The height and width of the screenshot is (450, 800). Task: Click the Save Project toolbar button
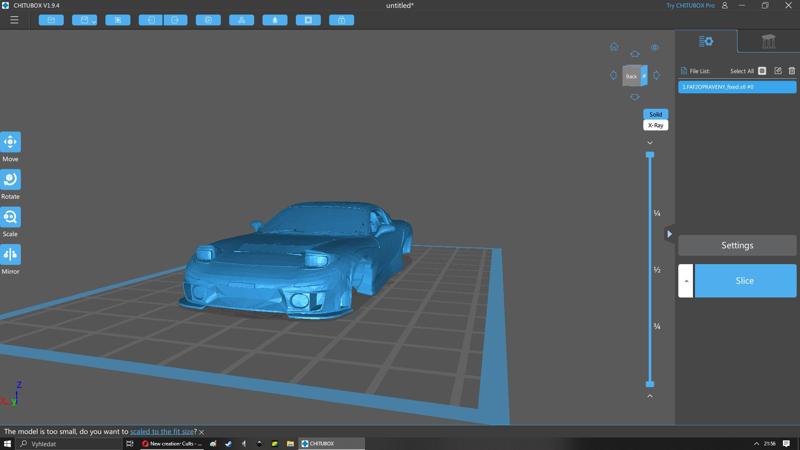coord(82,20)
